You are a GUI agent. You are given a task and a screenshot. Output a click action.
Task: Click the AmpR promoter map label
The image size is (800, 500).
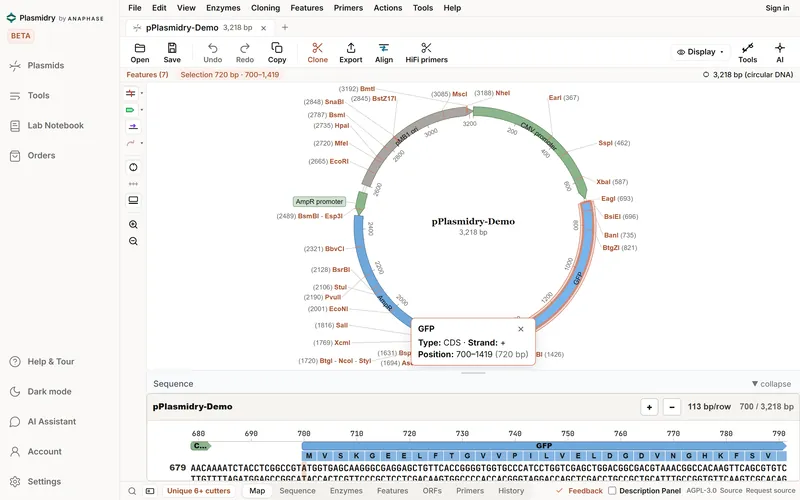319,202
